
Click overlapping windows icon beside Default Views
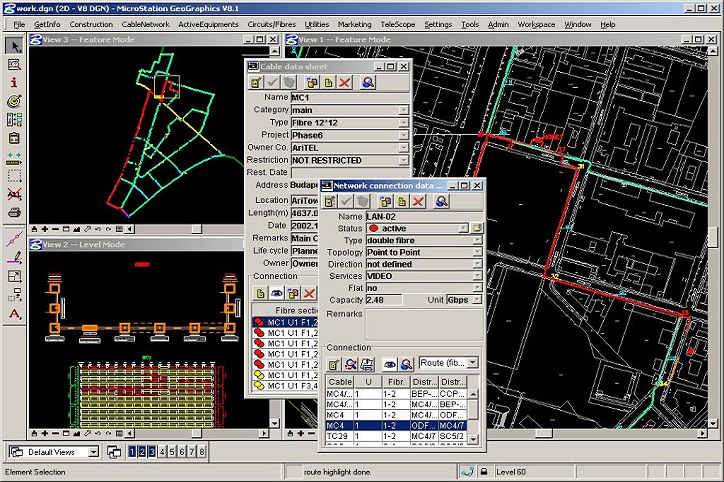click(114, 452)
